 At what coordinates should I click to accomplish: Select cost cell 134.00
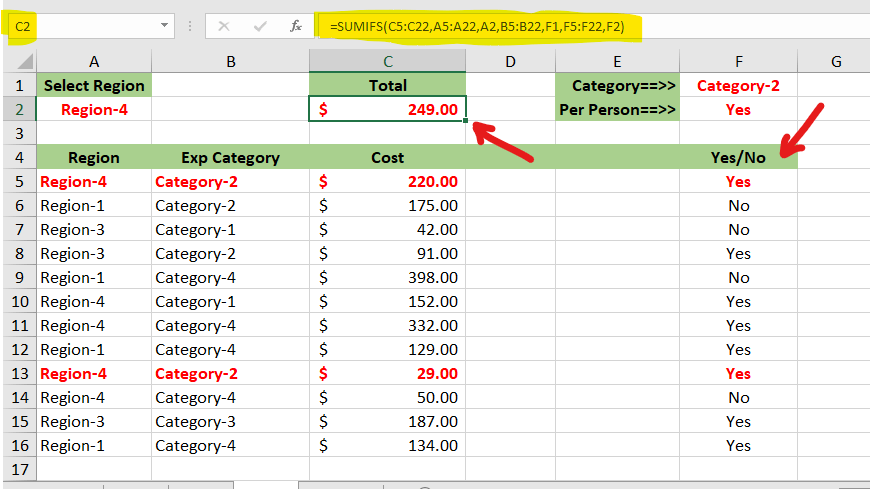click(x=387, y=445)
